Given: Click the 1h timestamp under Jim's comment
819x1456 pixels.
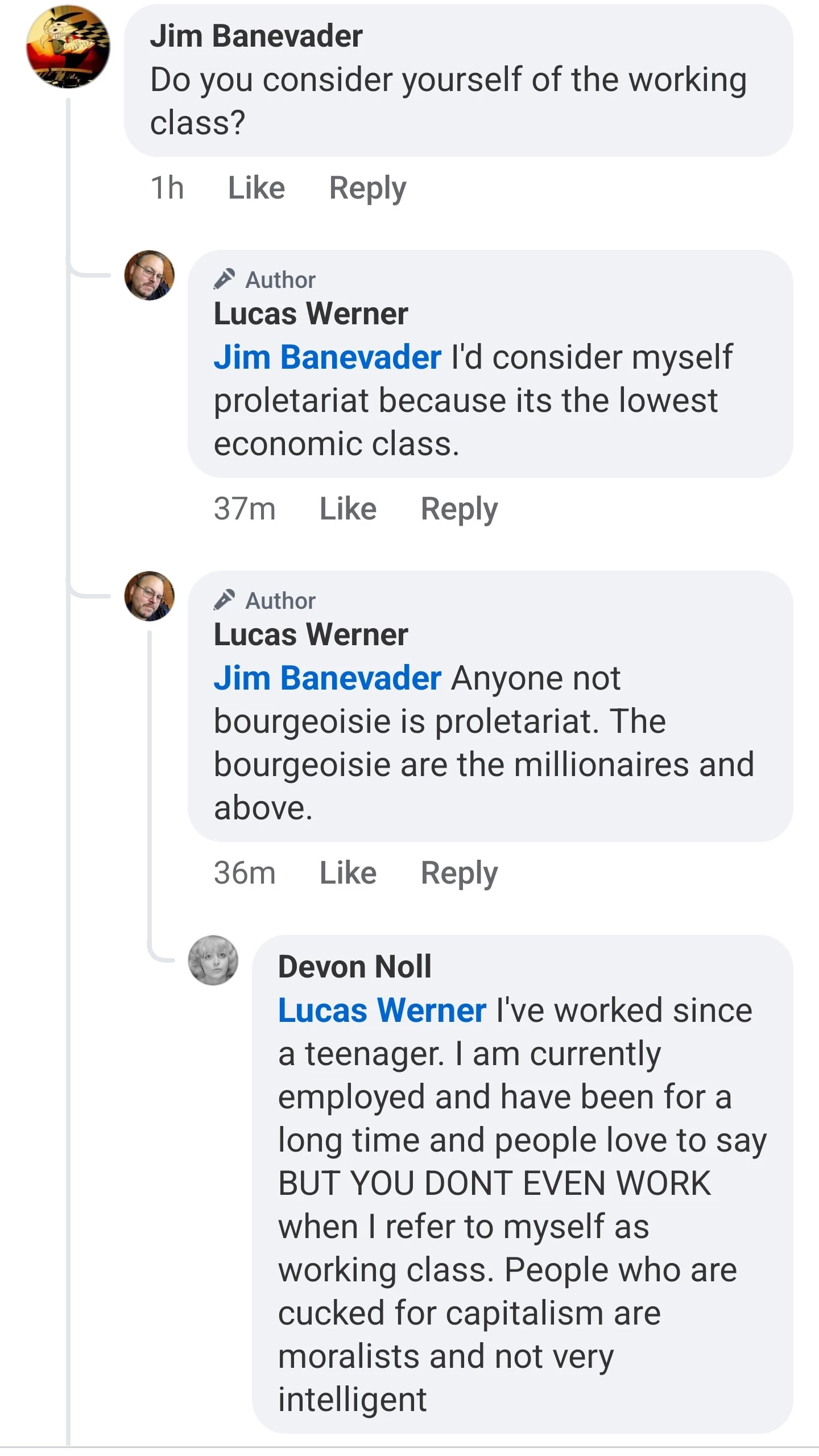Looking at the screenshot, I should tap(167, 188).
